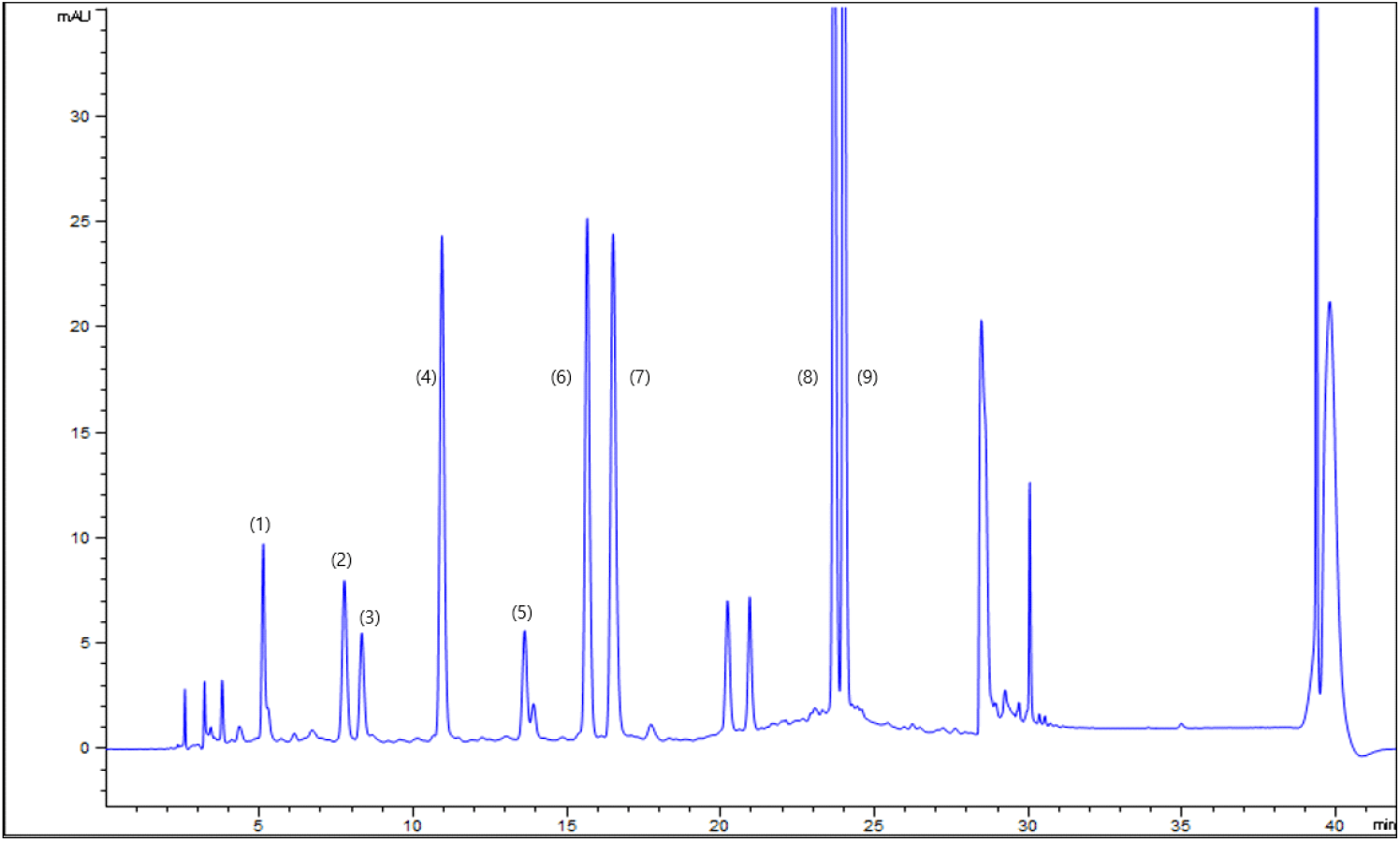Pick the (6) peak label
This screenshot has height=841, width=1400.
(x=561, y=377)
